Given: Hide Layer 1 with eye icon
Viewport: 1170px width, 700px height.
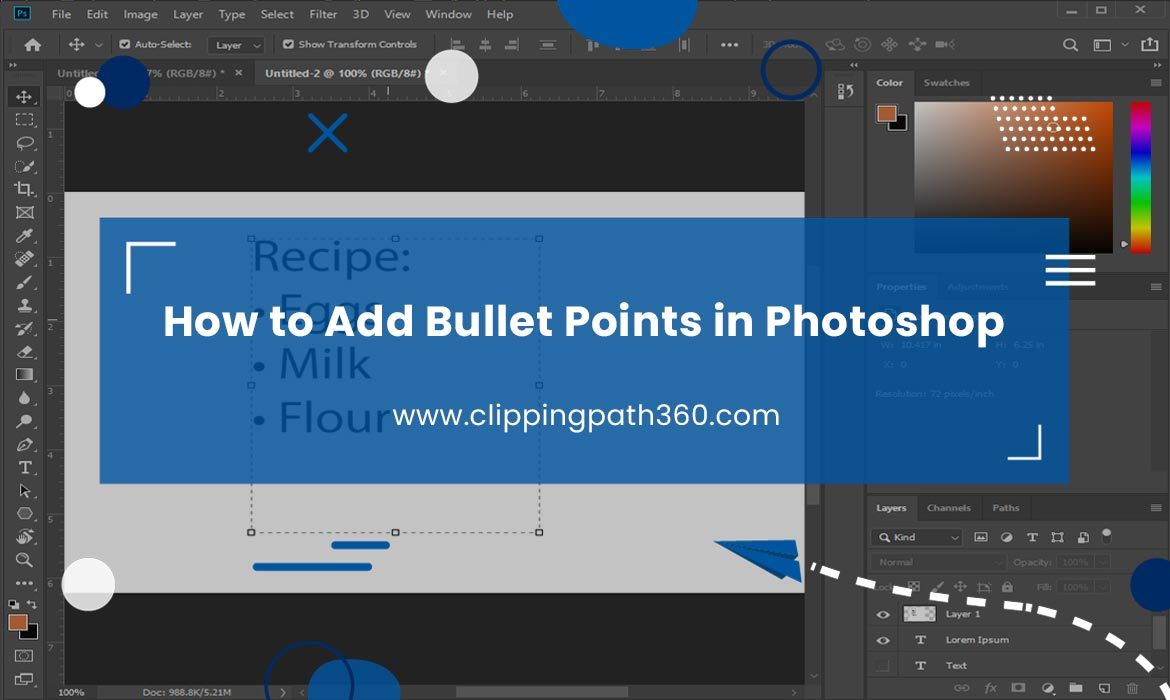Looking at the screenshot, I should (883, 615).
